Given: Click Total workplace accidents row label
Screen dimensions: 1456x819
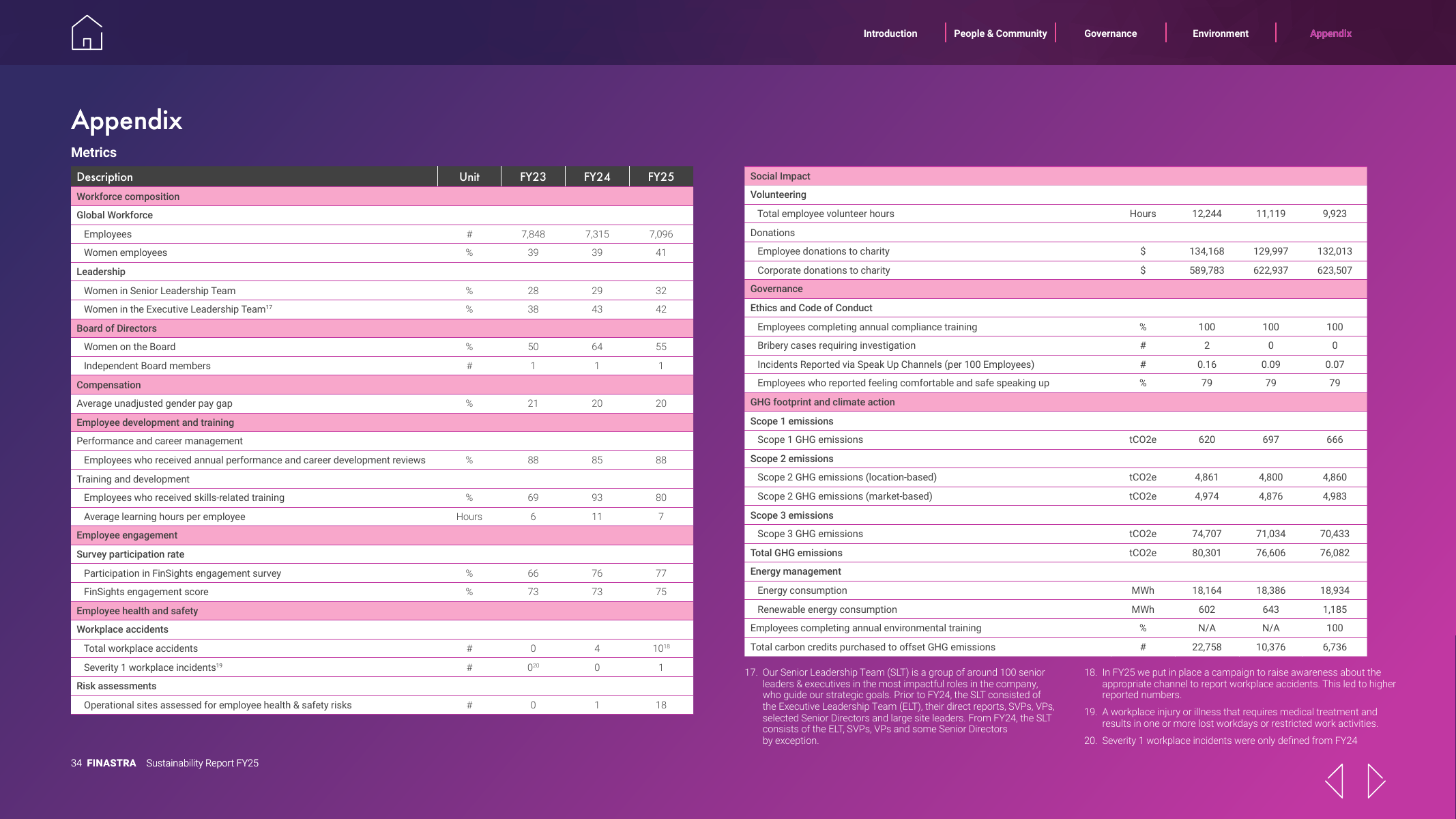Looking at the screenshot, I should pos(141,648).
